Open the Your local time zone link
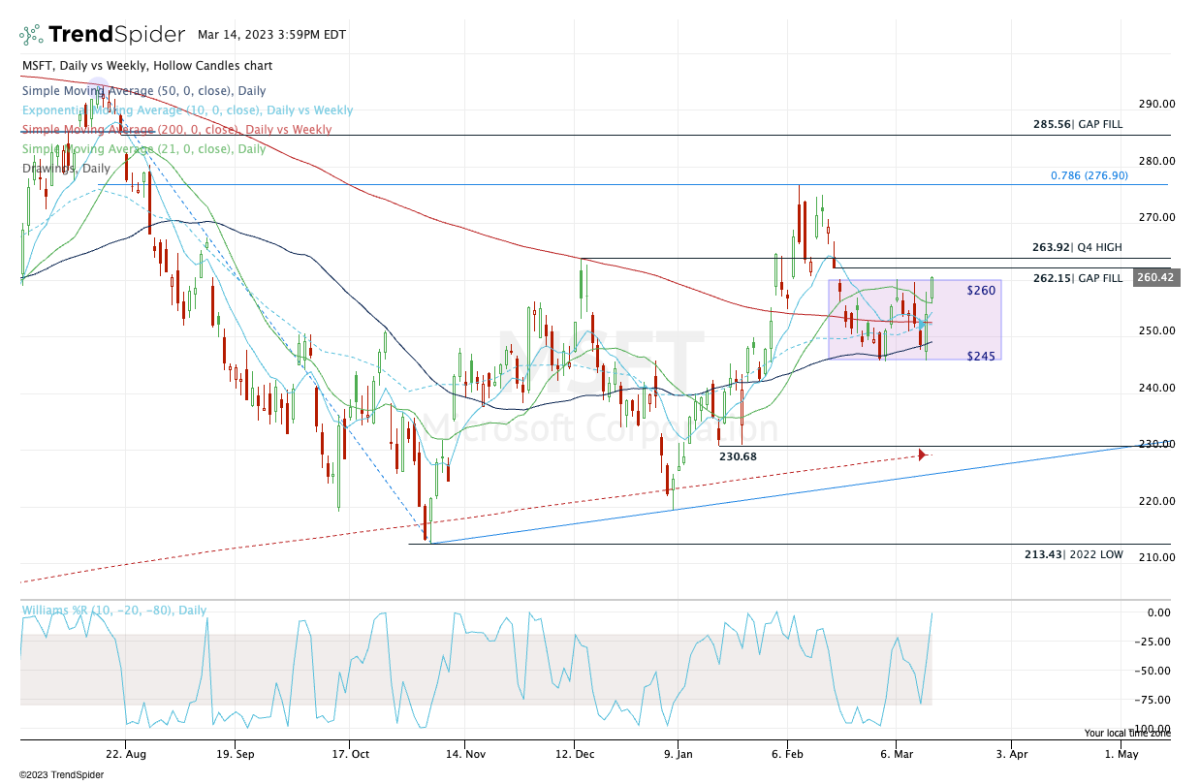 [x=1127, y=733]
